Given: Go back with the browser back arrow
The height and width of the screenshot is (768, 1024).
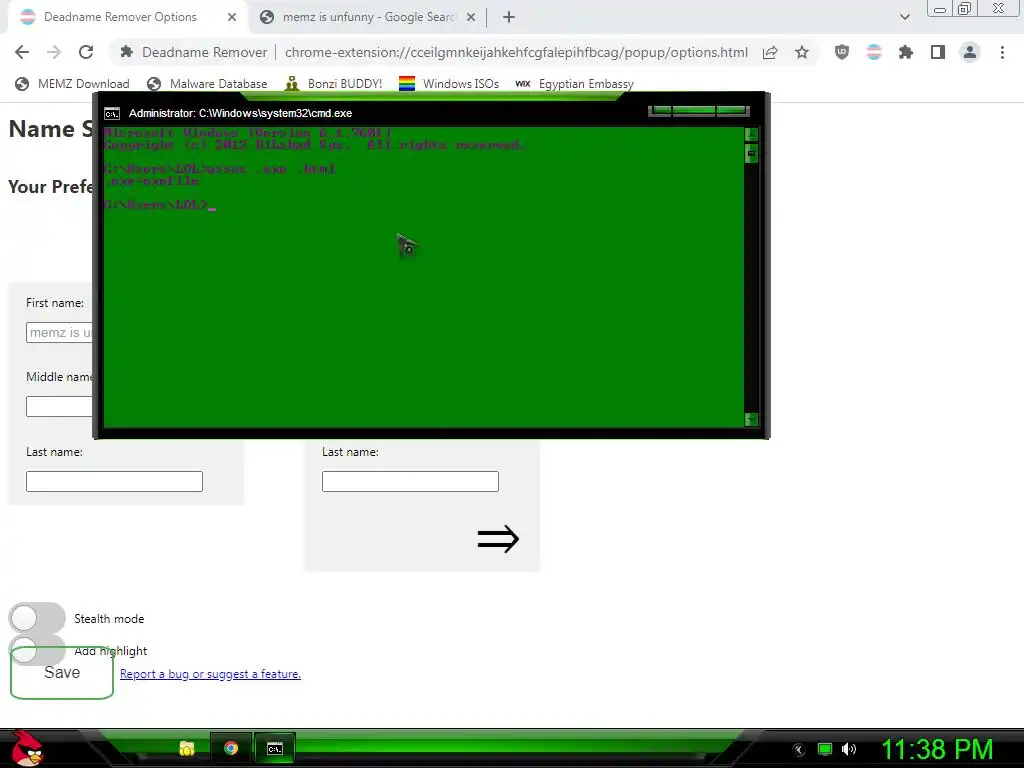Looking at the screenshot, I should [x=22, y=52].
